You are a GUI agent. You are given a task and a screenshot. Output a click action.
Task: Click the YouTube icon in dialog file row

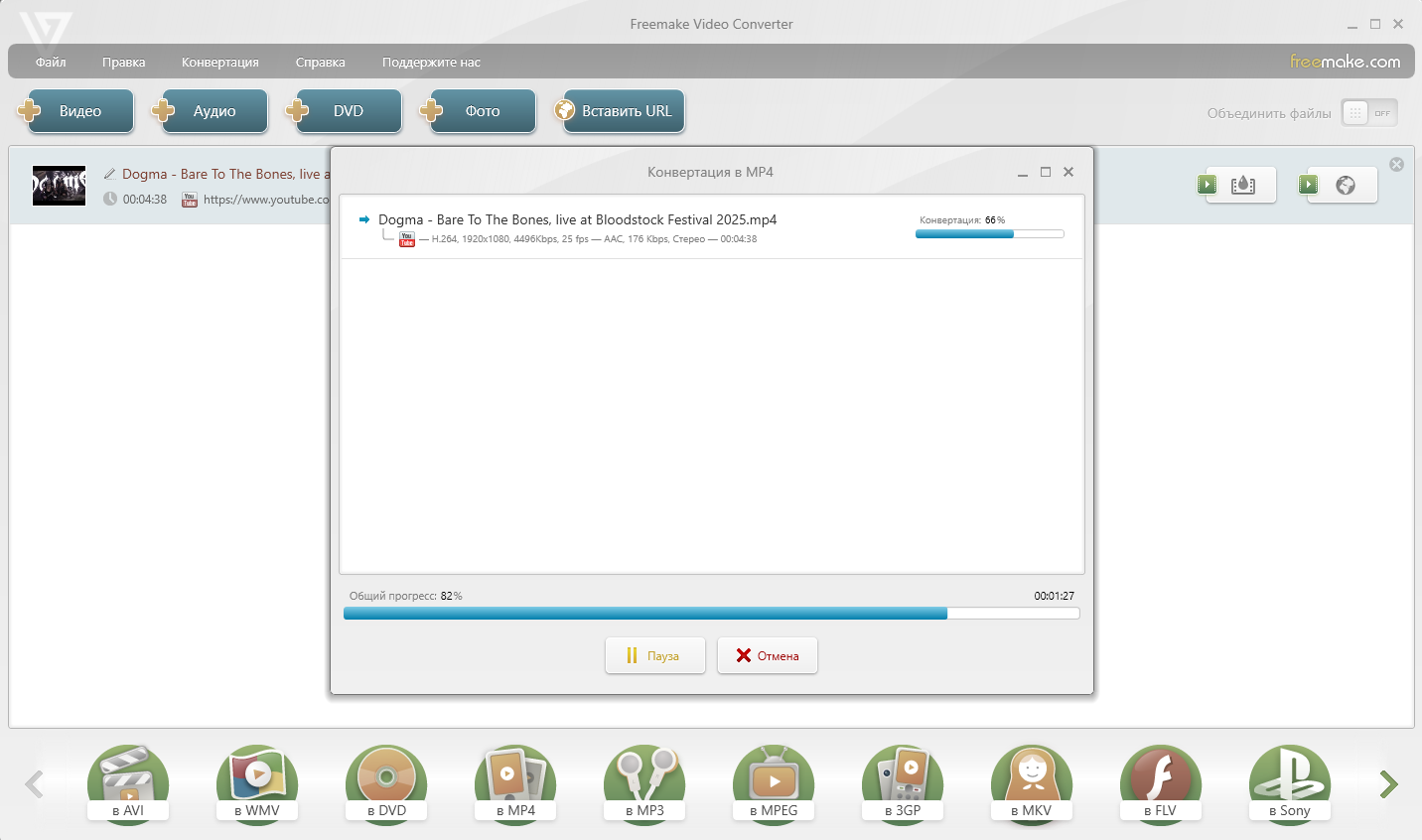tap(407, 239)
